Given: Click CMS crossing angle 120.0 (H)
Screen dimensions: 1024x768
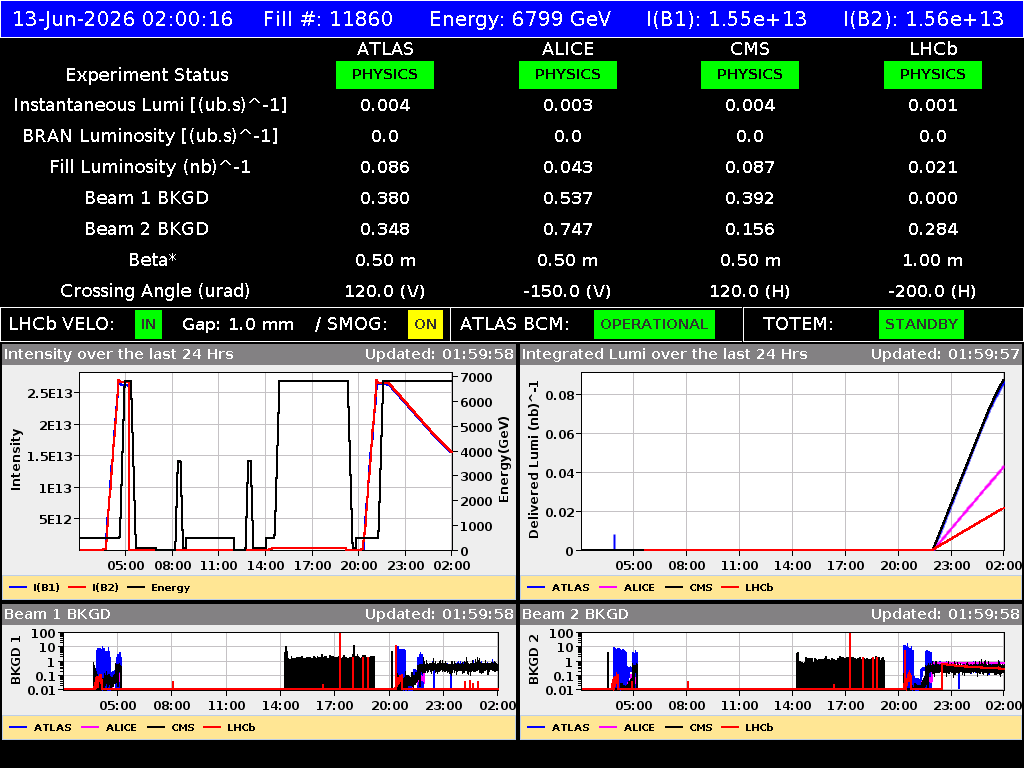Looking at the screenshot, I should point(750,291).
